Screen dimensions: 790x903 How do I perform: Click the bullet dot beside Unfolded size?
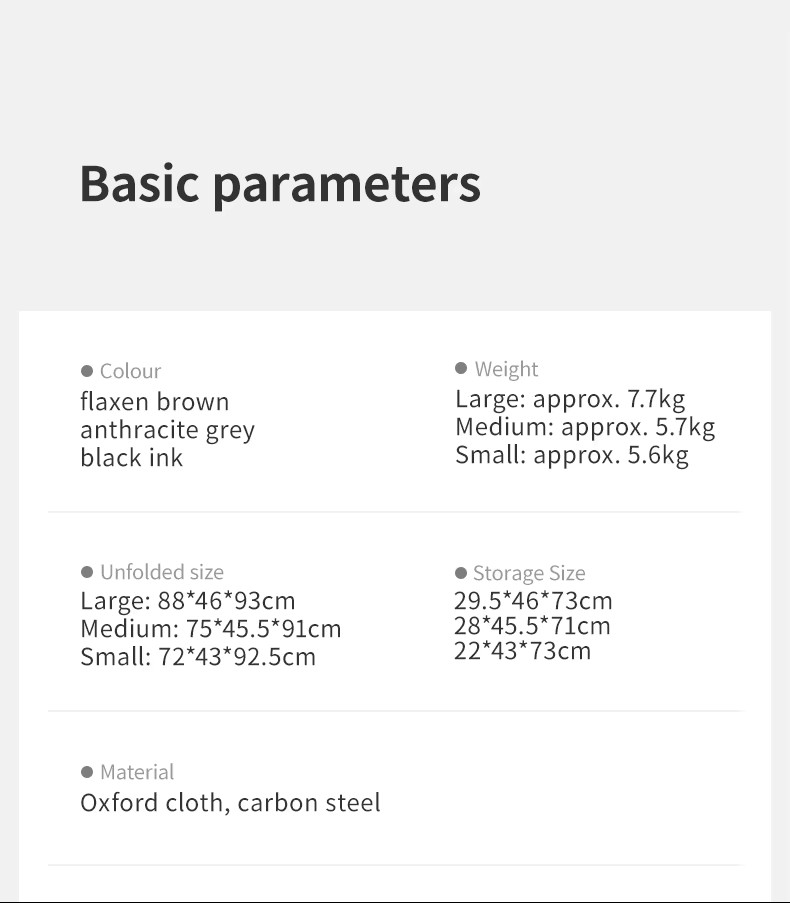[x=87, y=572]
